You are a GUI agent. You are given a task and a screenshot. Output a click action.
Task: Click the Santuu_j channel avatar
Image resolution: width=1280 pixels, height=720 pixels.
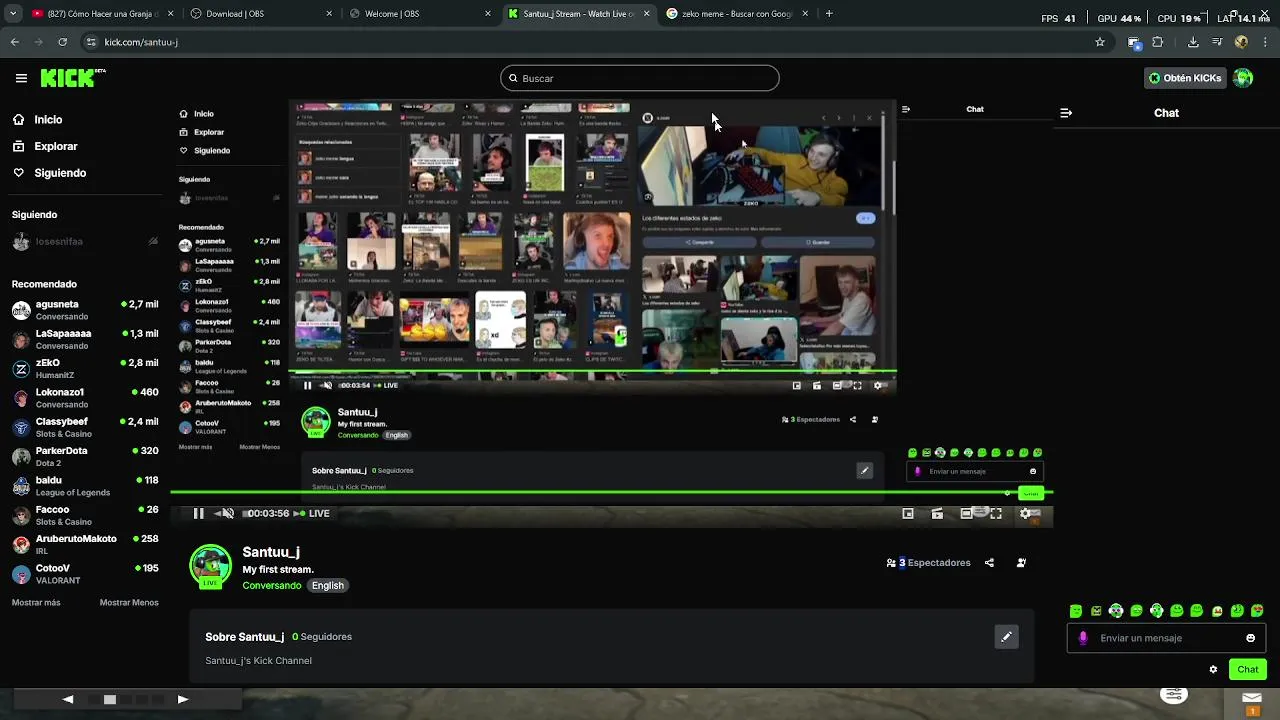coord(211,566)
